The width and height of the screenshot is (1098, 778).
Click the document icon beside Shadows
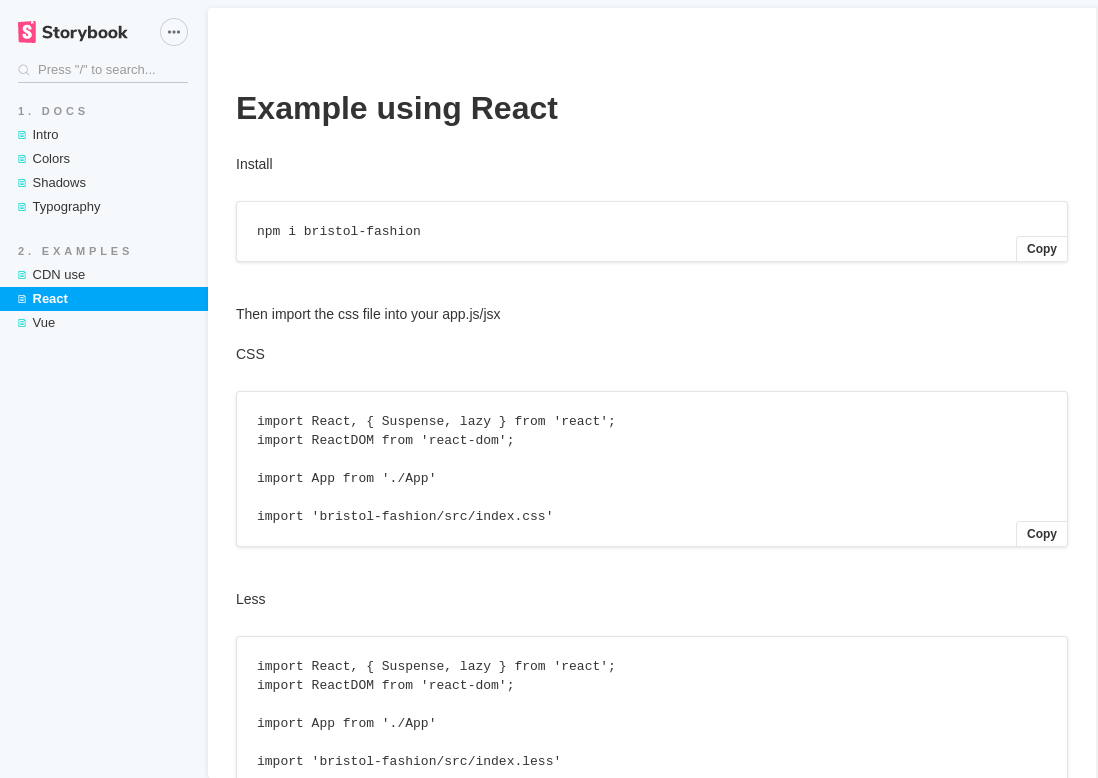point(22,183)
